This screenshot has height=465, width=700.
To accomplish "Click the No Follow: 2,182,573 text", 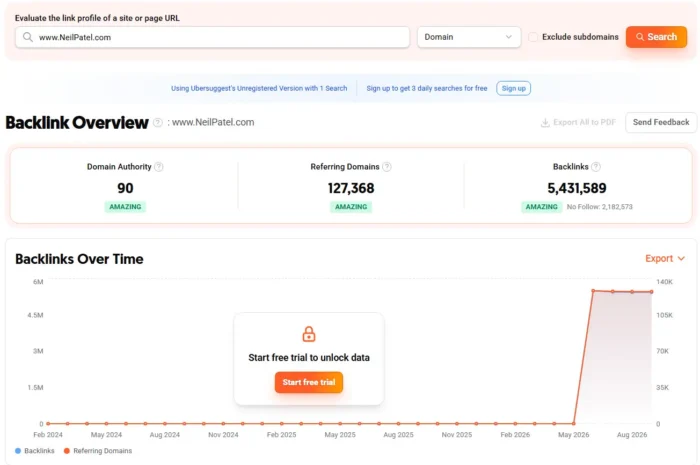I will (600, 207).
